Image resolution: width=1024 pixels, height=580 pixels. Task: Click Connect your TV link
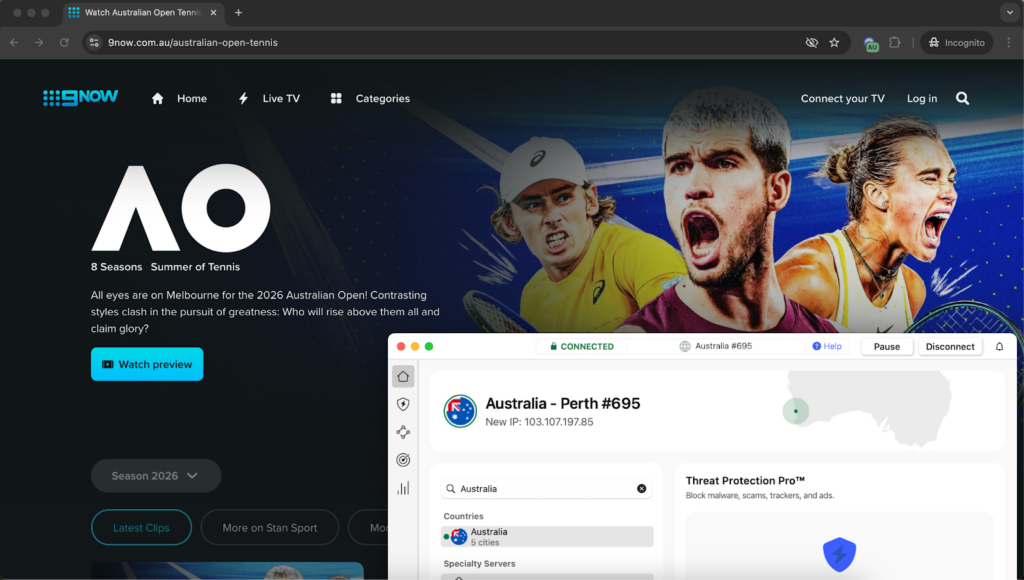click(x=842, y=99)
